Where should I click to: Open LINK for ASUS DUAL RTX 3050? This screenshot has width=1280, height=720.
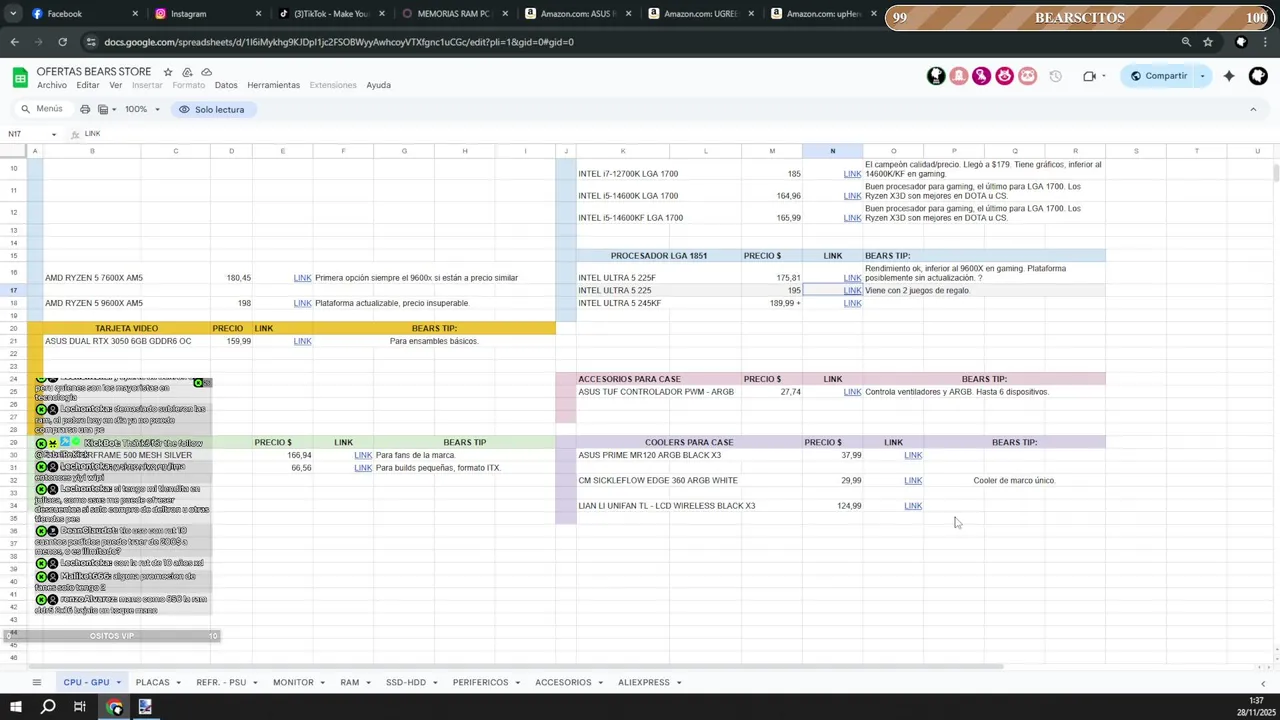(302, 341)
